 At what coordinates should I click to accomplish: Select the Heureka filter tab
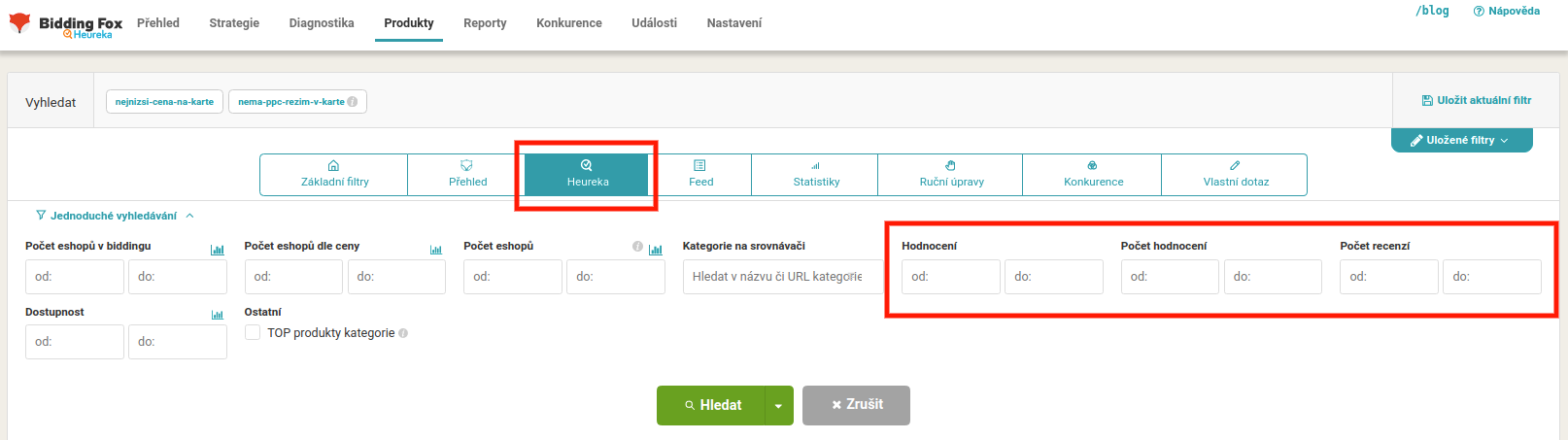tap(588, 175)
